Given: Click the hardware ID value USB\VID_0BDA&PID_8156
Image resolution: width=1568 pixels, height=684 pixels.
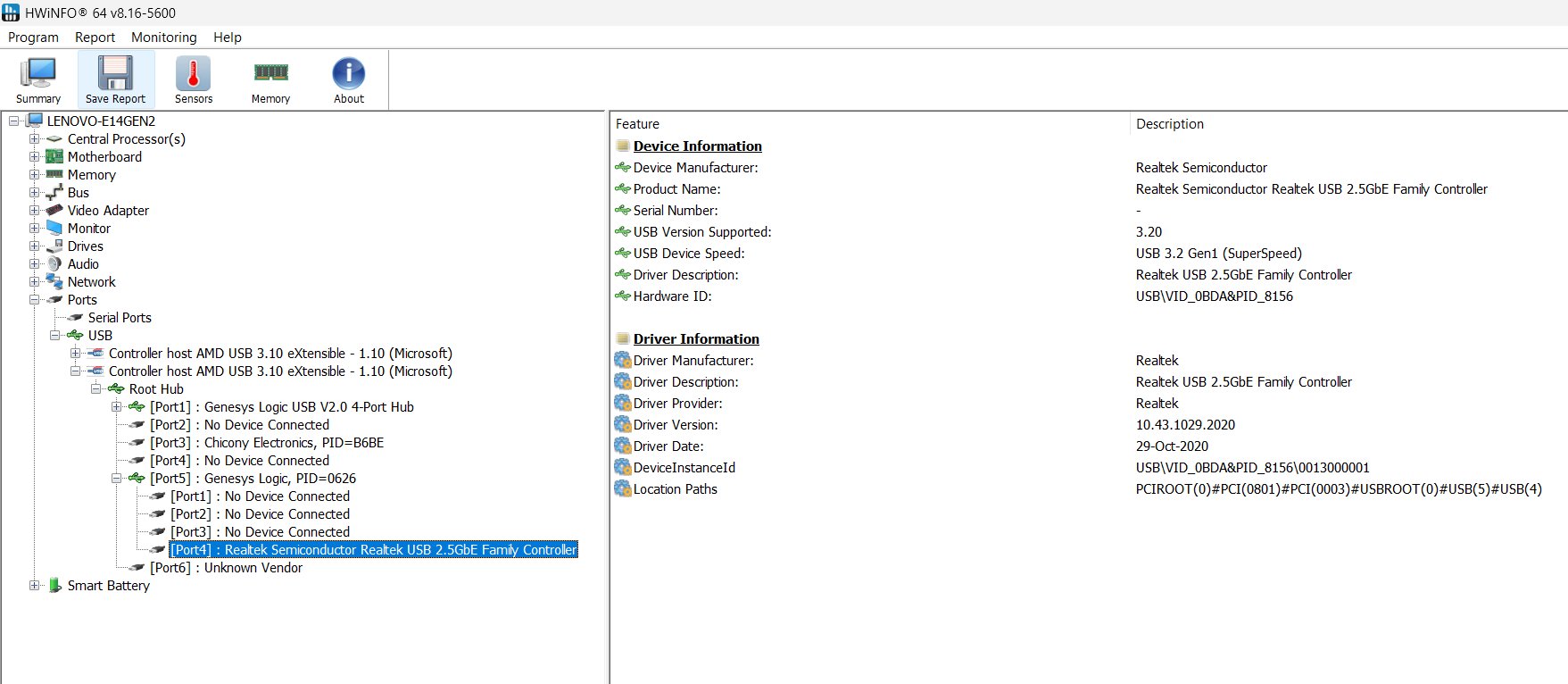Looking at the screenshot, I should tap(1214, 296).
